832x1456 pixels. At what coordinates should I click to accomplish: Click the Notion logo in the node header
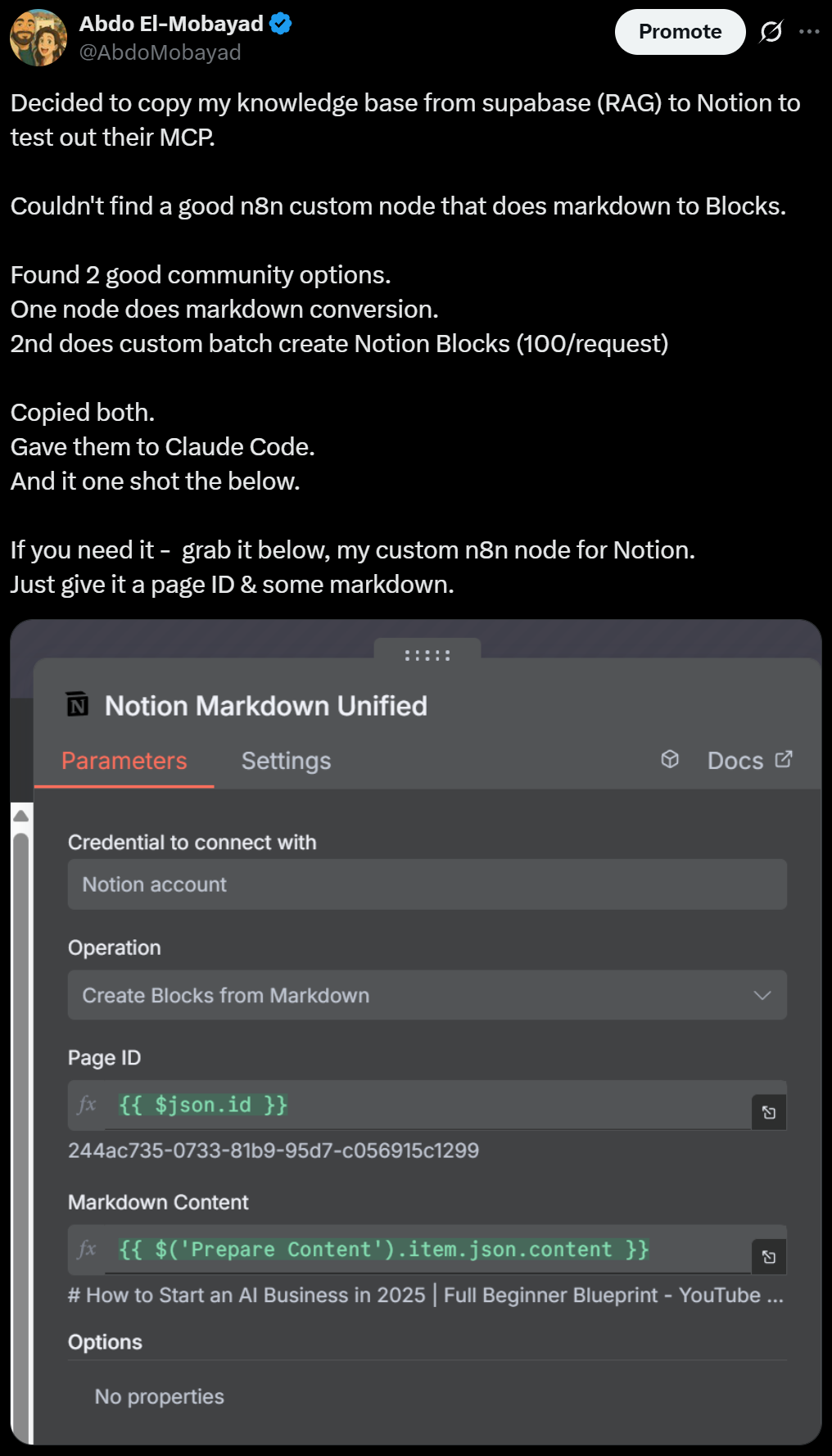click(x=78, y=704)
